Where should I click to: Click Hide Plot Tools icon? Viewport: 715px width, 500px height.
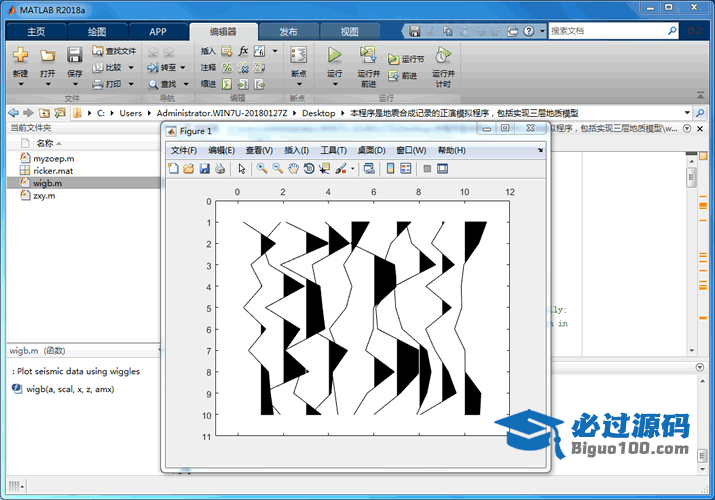[x=427, y=169]
